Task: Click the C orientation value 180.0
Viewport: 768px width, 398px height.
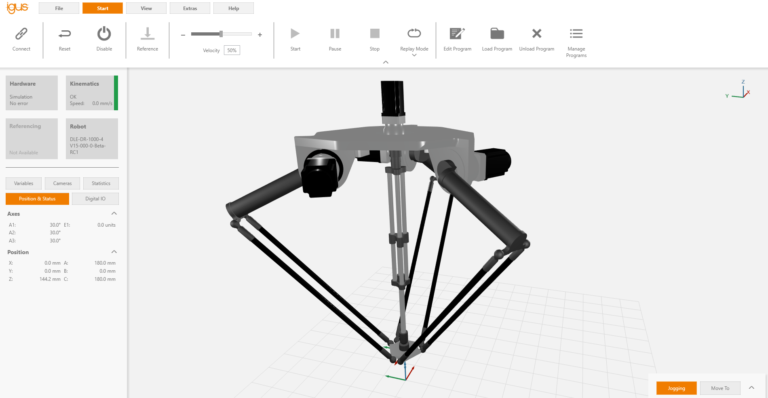Action: pos(105,279)
